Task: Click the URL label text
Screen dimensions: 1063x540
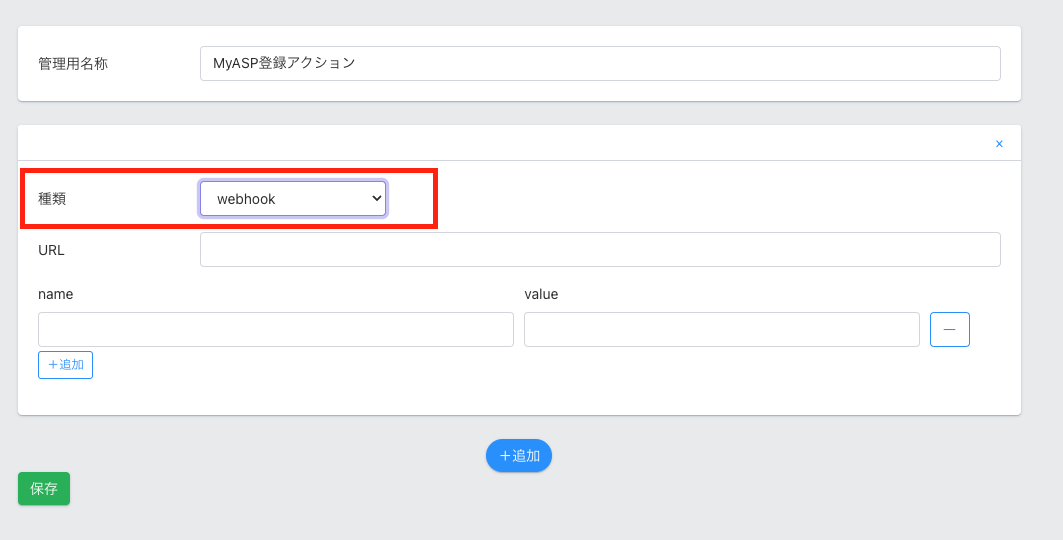Action: tap(51, 250)
